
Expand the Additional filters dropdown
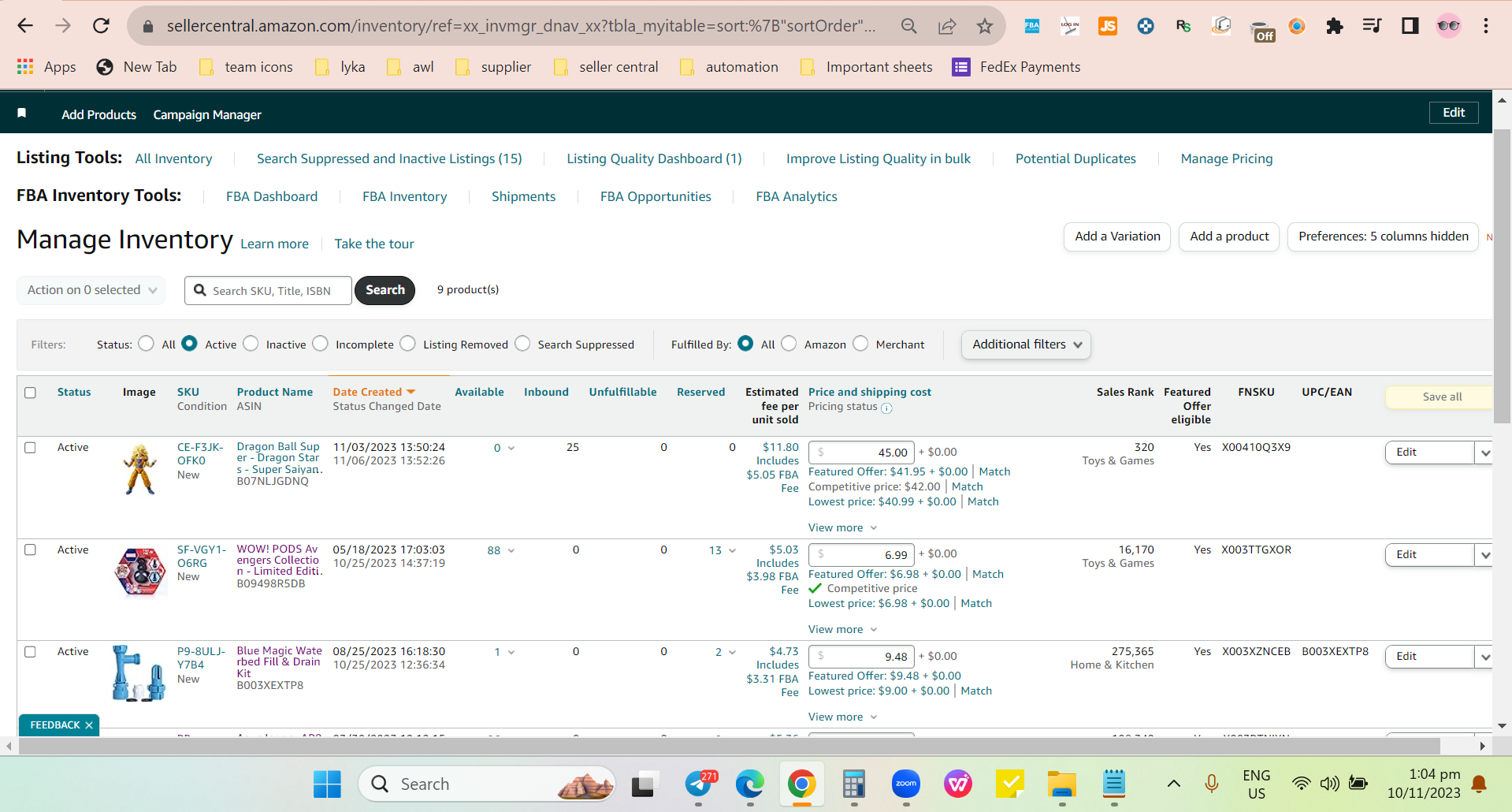(x=1026, y=345)
